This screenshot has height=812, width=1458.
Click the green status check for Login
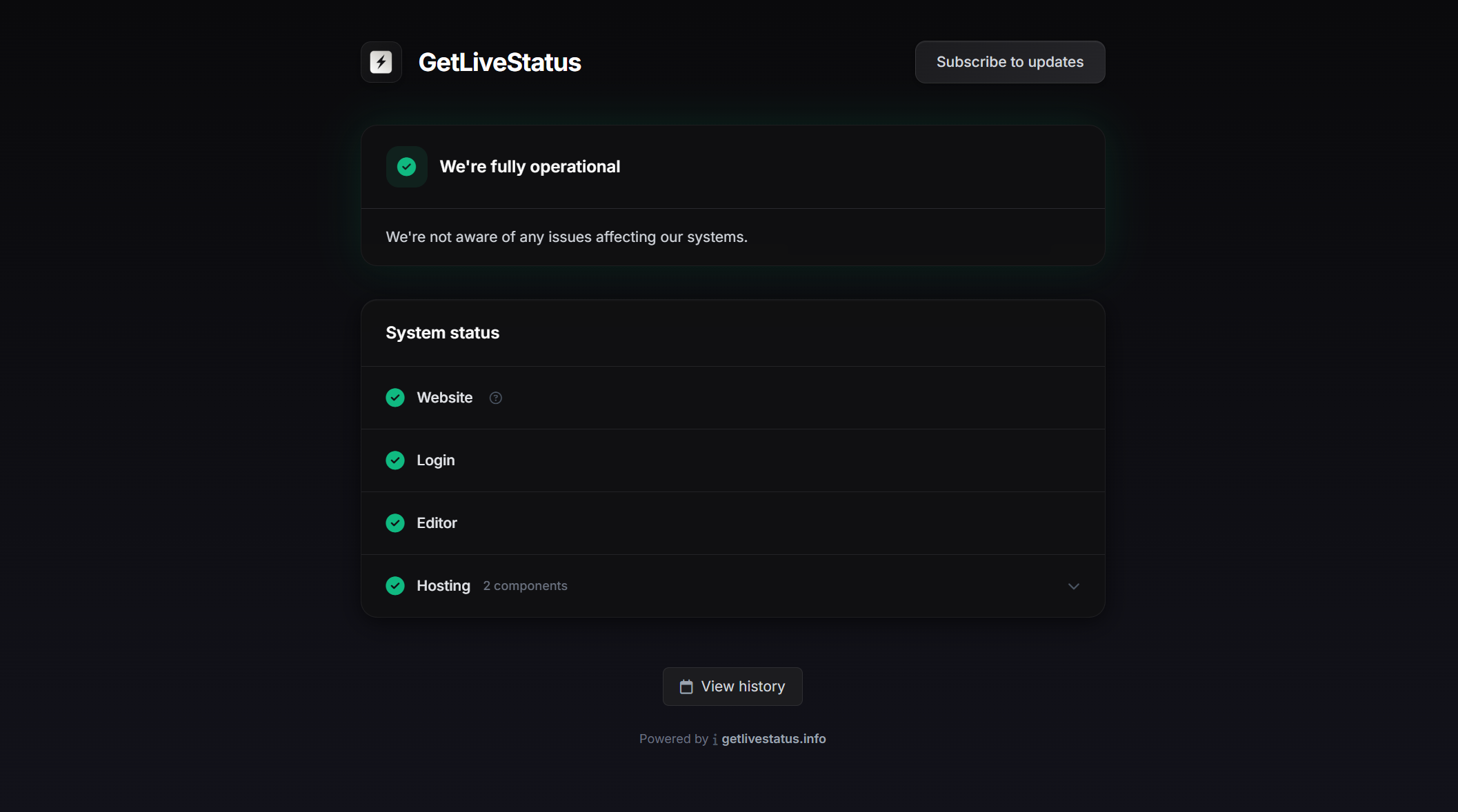coord(395,460)
